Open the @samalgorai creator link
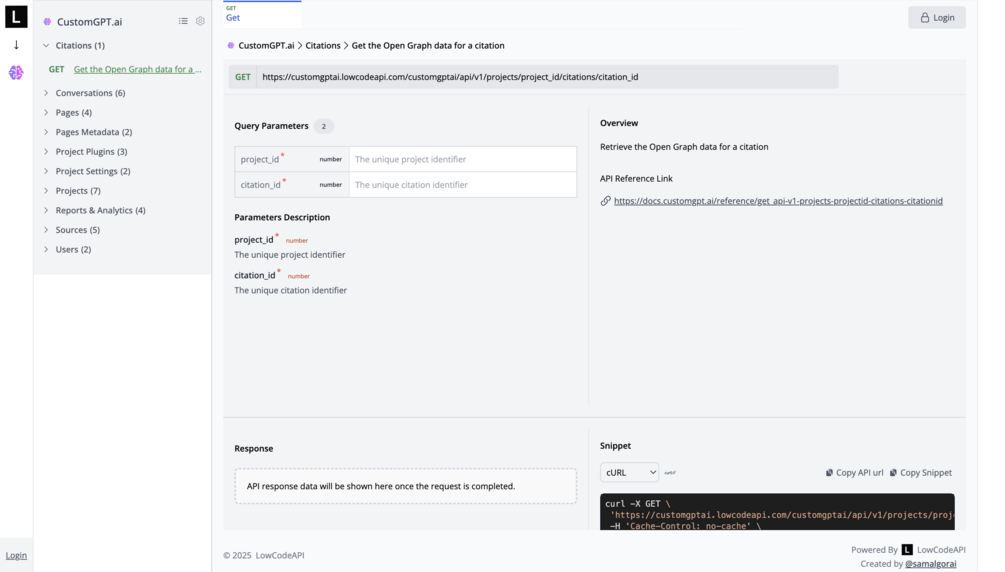1005x572 pixels. click(930, 564)
